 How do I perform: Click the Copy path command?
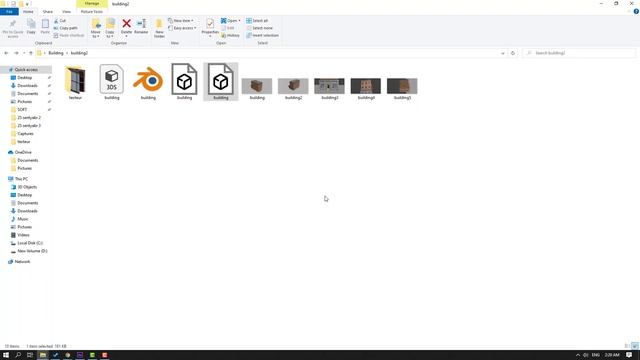[65, 28]
